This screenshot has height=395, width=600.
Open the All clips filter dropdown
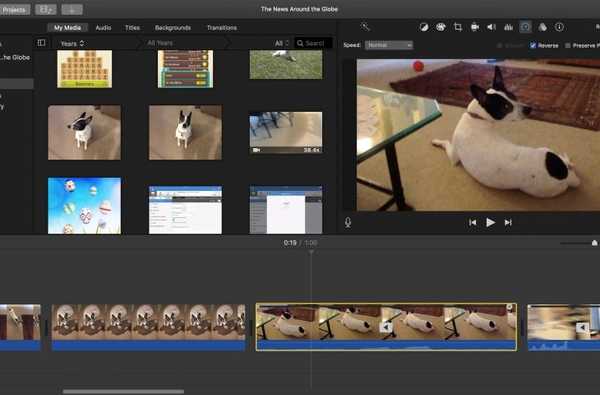point(282,43)
